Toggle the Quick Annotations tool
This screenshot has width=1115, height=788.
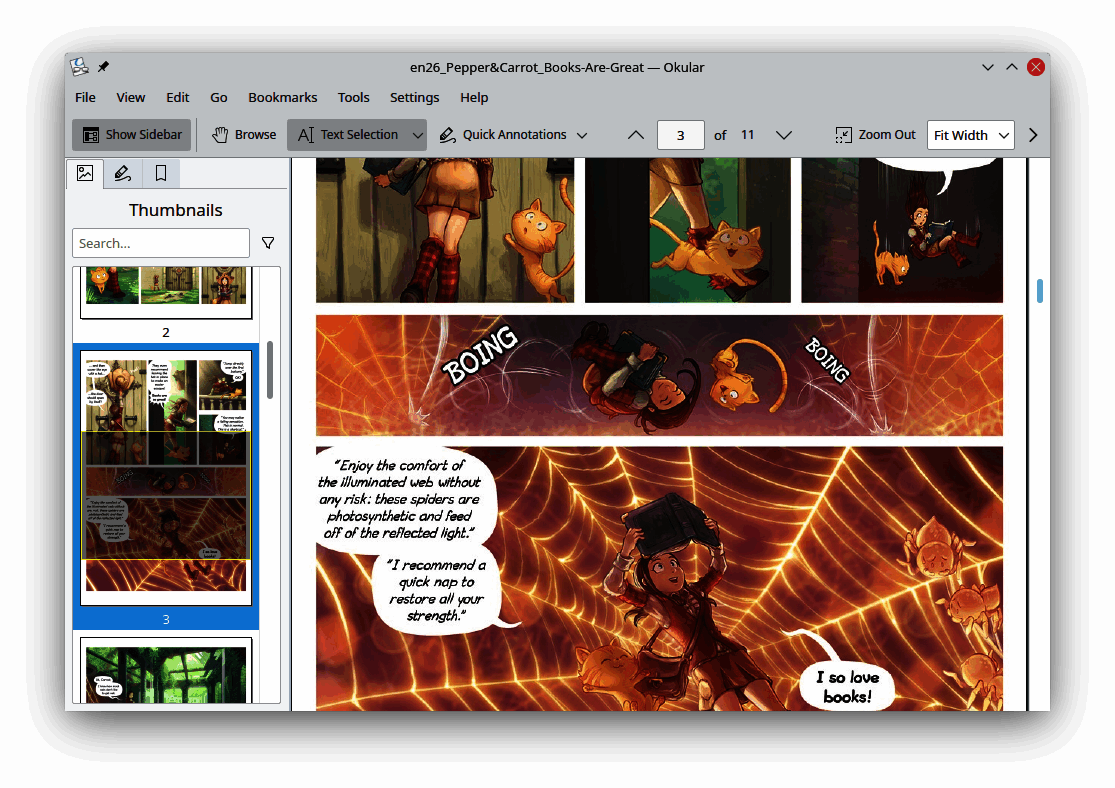pyautogui.click(x=503, y=135)
